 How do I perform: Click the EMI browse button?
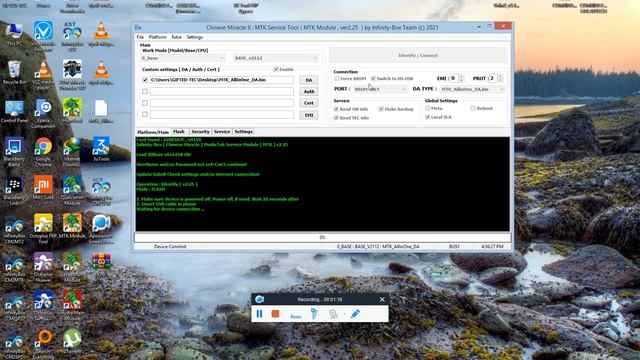click(x=309, y=115)
